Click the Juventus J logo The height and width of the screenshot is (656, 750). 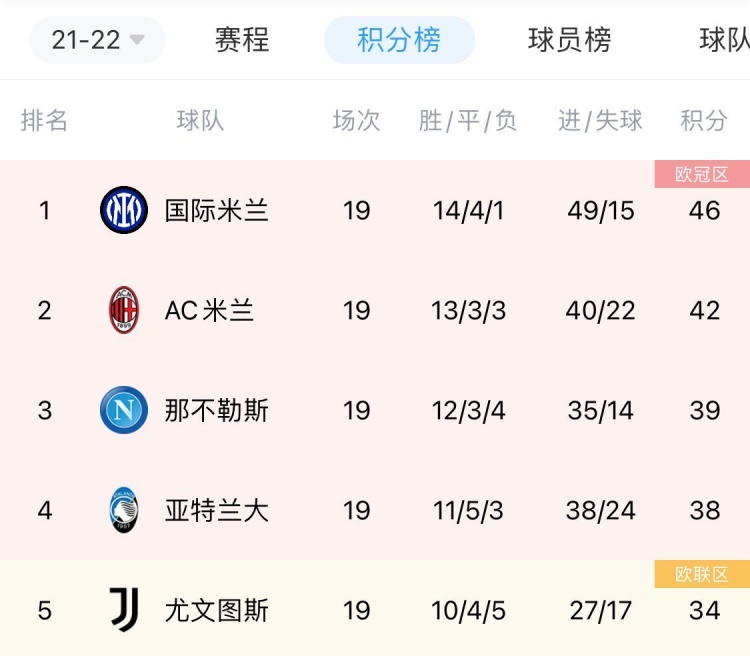[x=124, y=610]
